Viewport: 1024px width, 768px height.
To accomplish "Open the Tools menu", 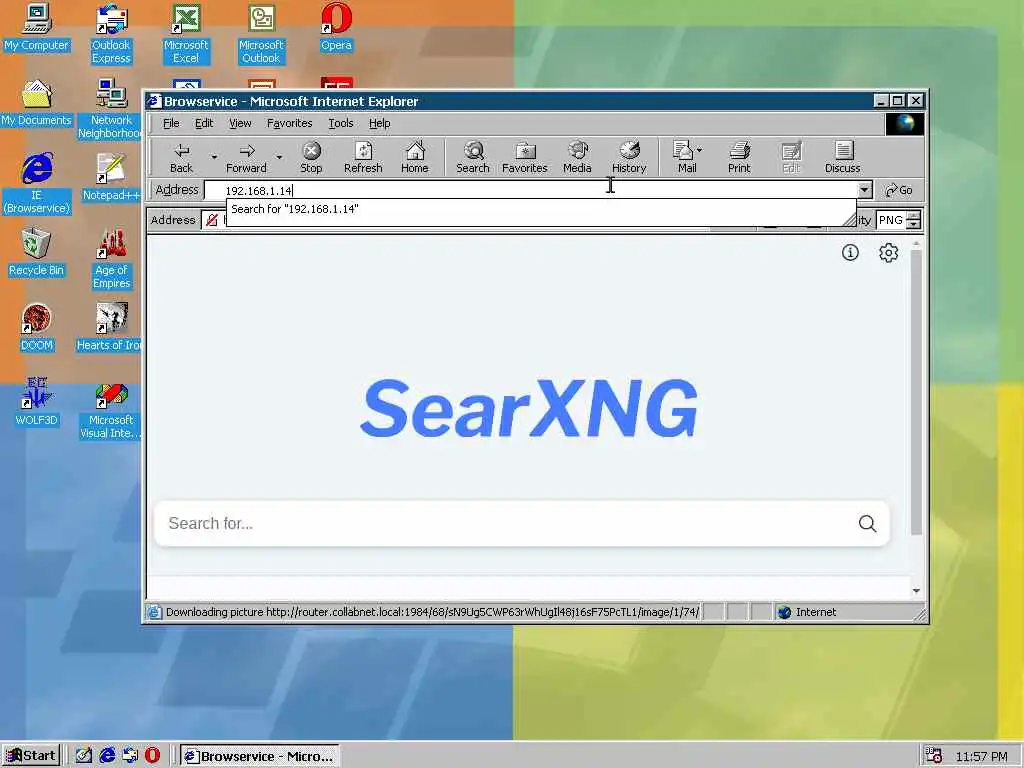I will point(340,123).
